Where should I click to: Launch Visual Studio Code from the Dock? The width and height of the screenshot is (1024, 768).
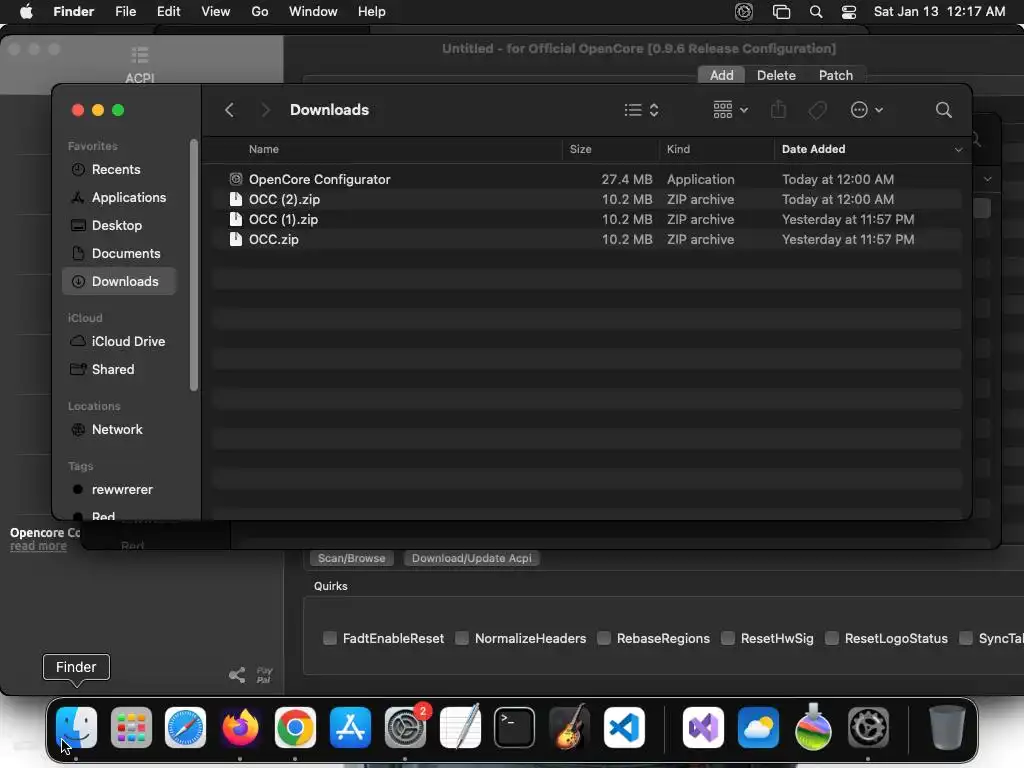[x=624, y=727]
